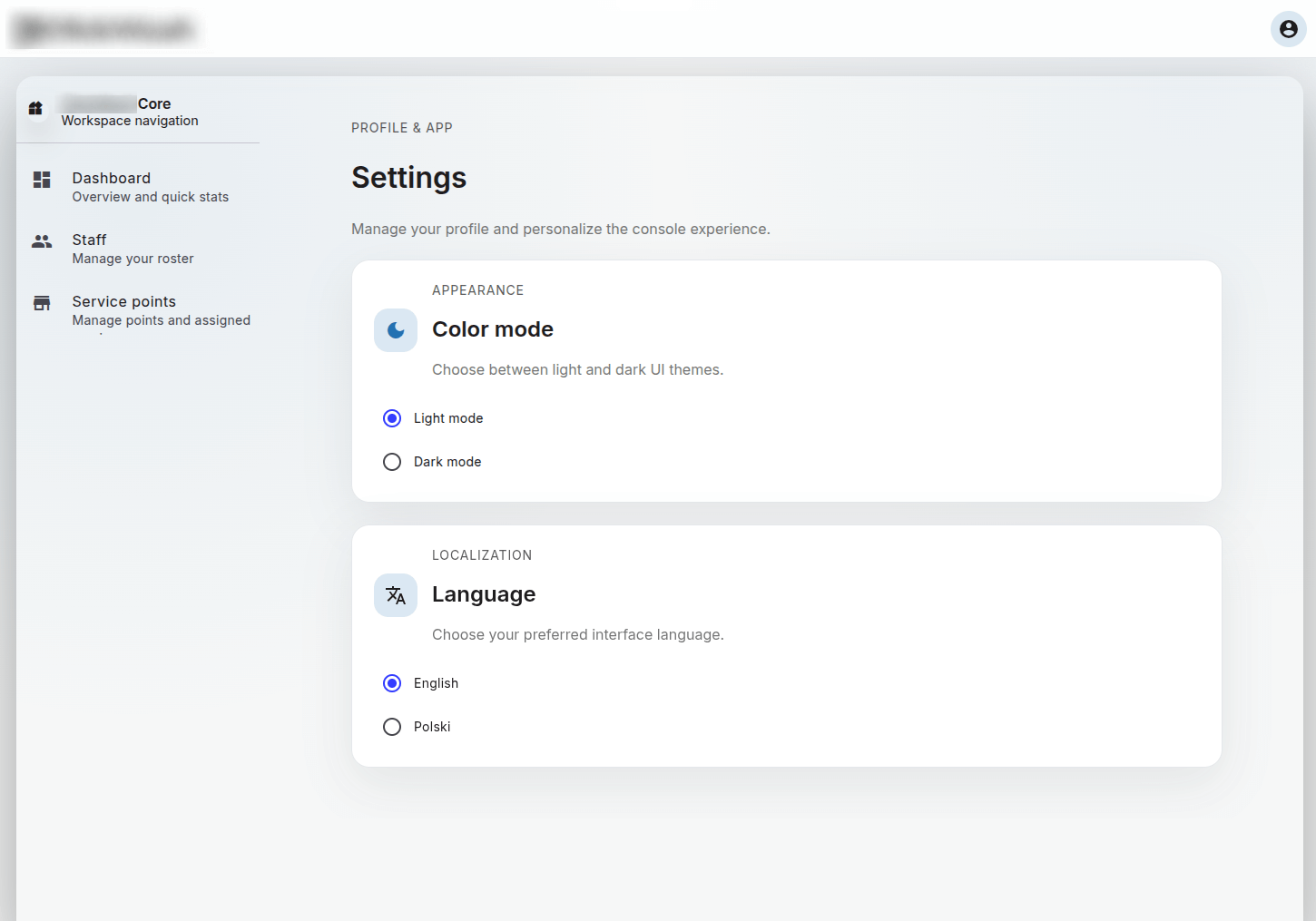Click the Language section title
This screenshot has width=1316, height=921.
pos(483,594)
